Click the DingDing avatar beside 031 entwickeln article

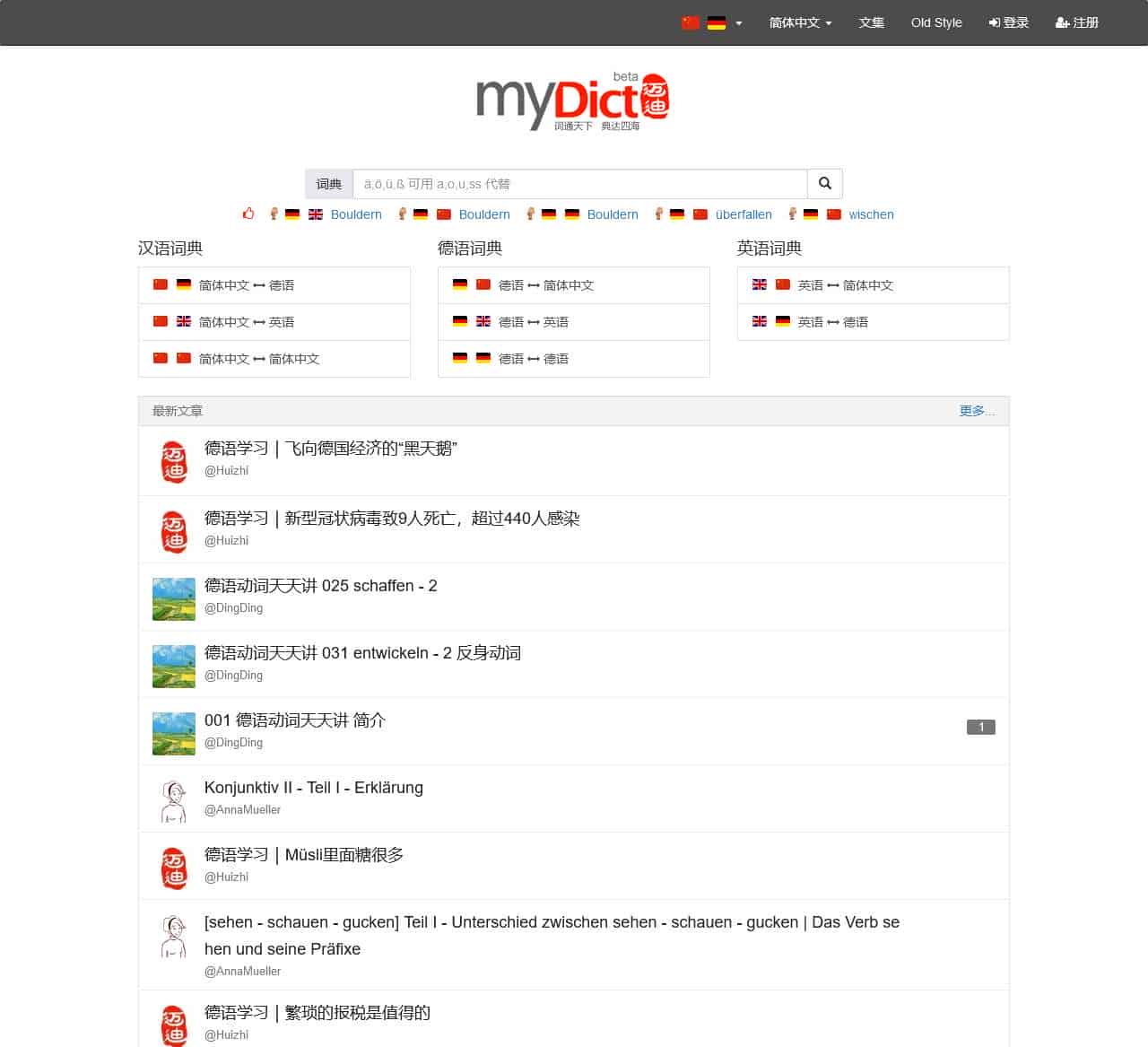(174, 667)
